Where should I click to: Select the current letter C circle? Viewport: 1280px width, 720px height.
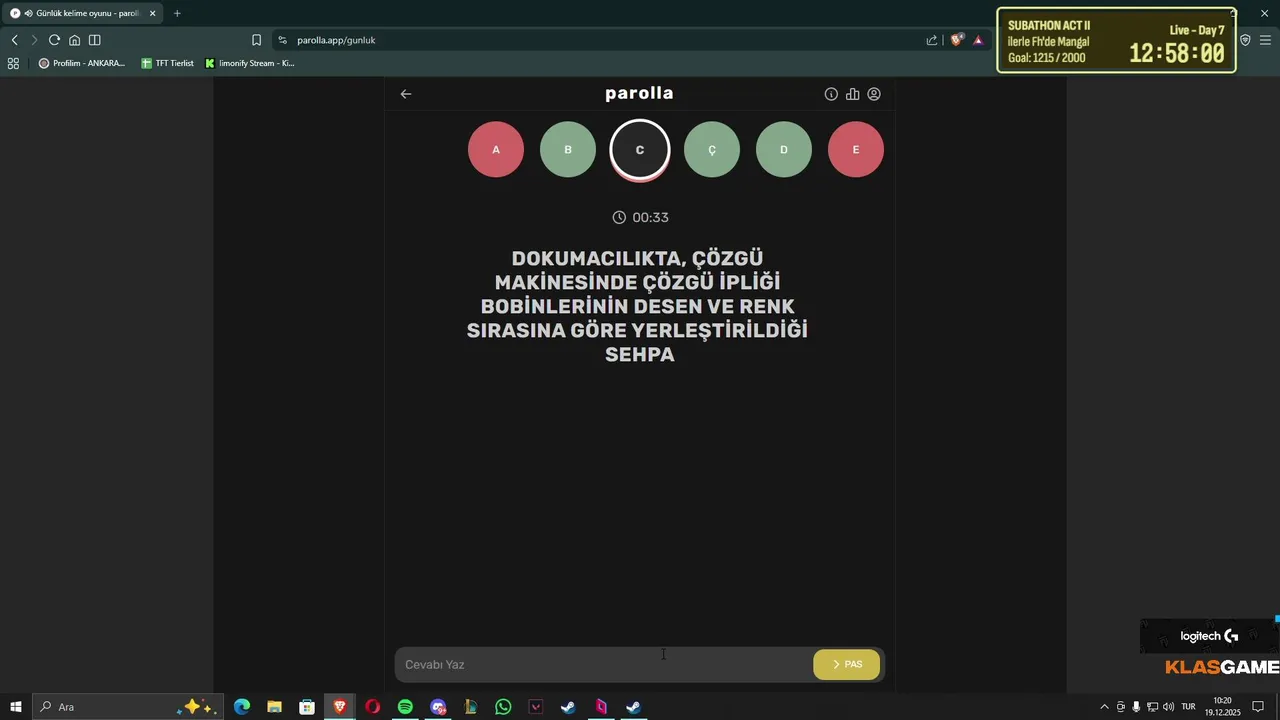coord(640,150)
